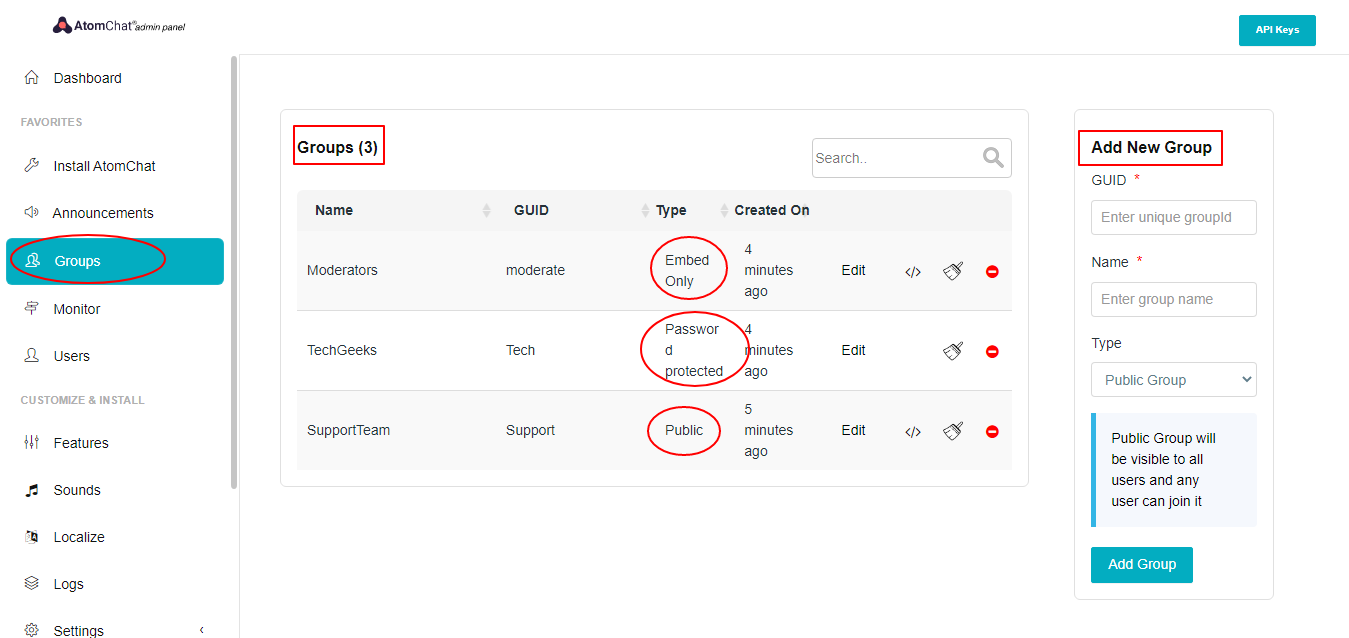
Task: Click the 'Tech' GUID cell
Action: [520, 350]
